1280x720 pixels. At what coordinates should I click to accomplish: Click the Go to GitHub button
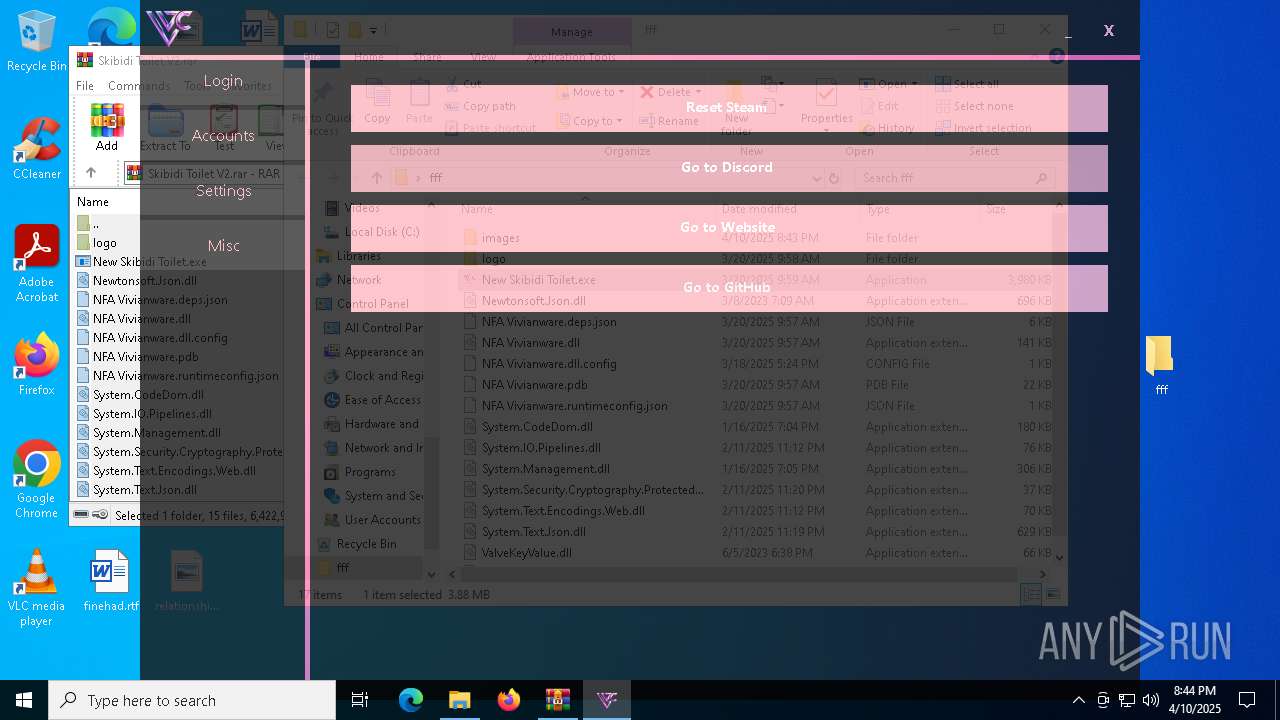(x=729, y=288)
